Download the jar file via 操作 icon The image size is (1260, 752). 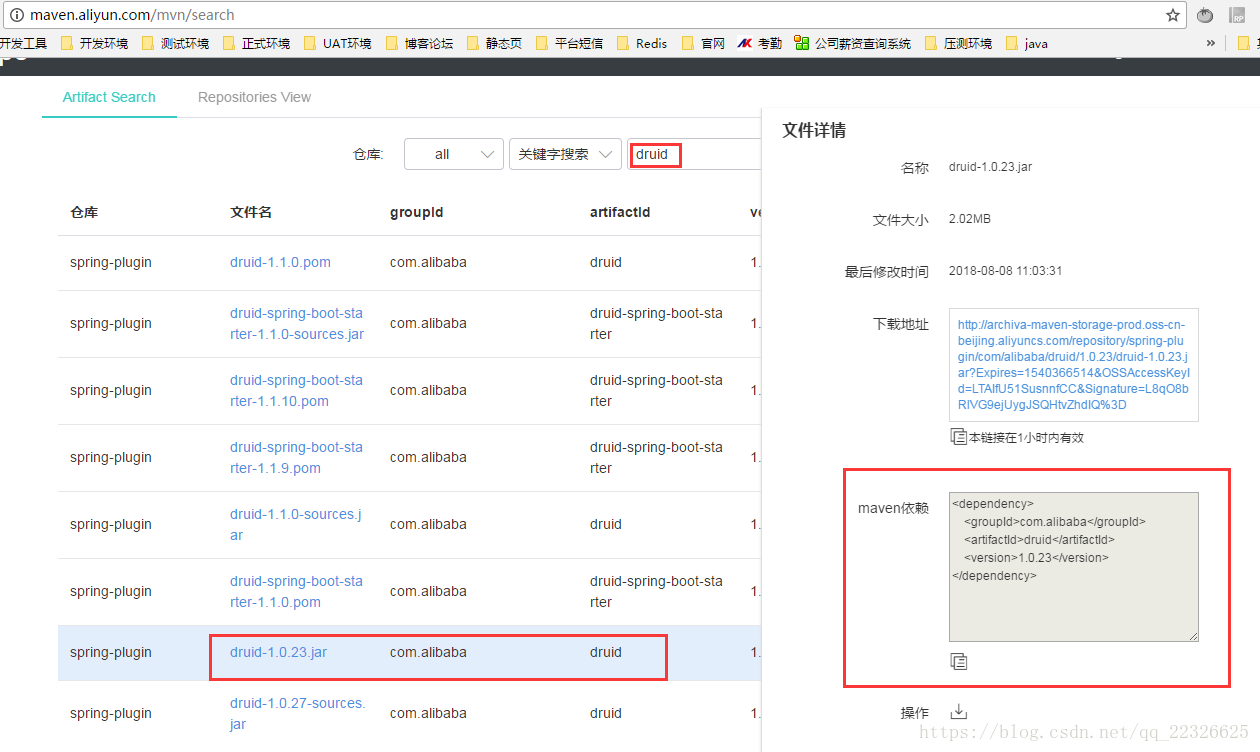pos(958,712)
